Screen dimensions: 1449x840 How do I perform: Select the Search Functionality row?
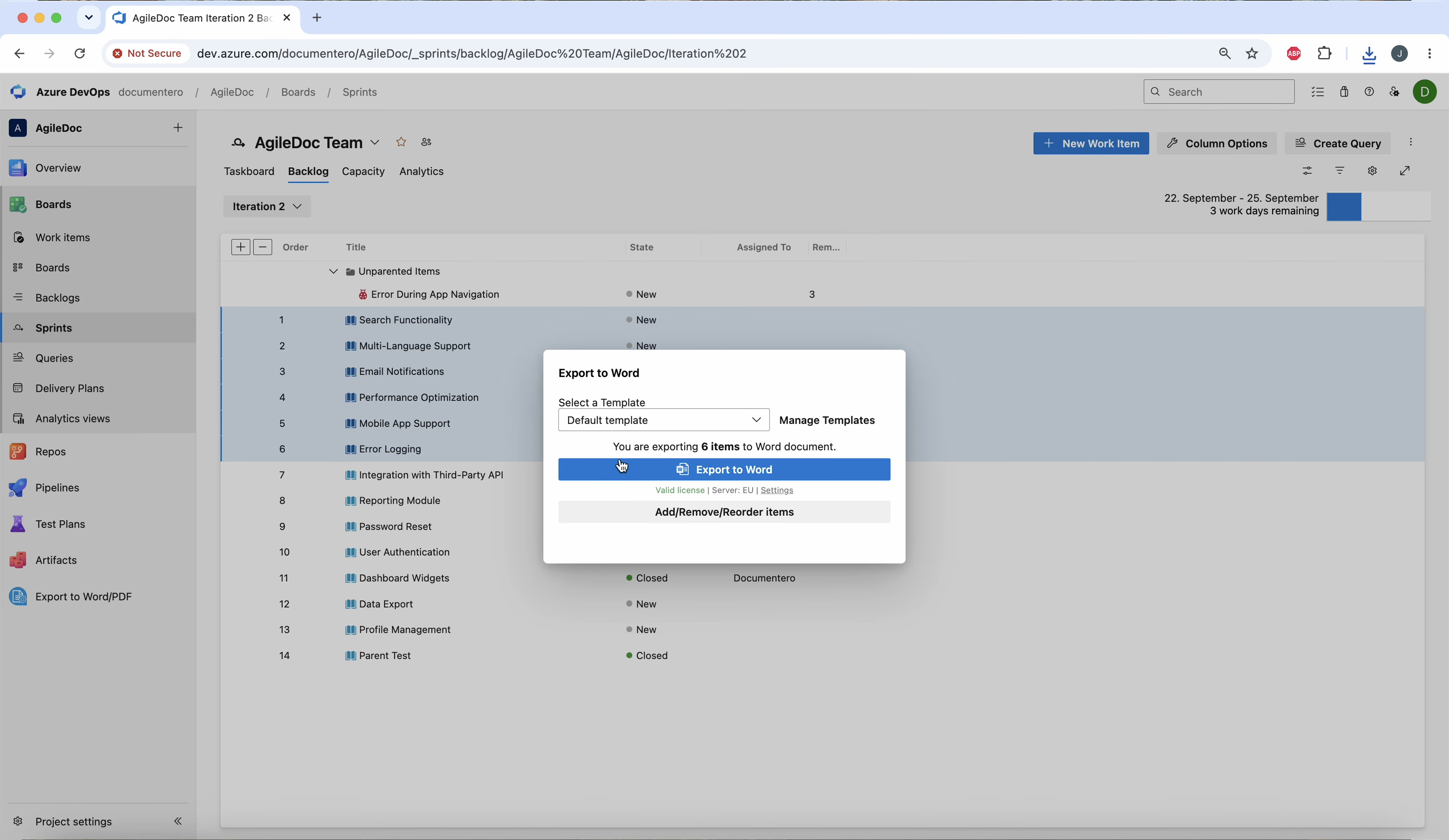pos(822,320)
